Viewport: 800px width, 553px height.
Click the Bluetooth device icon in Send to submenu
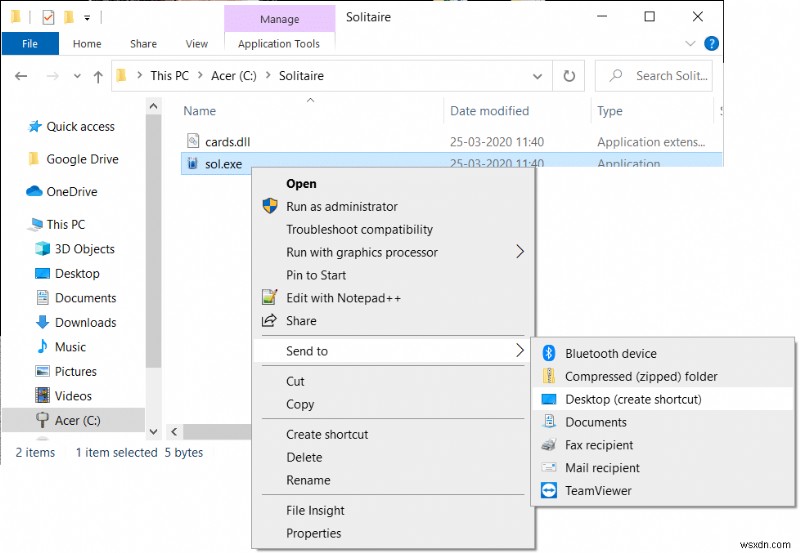(x=548, y=353)
